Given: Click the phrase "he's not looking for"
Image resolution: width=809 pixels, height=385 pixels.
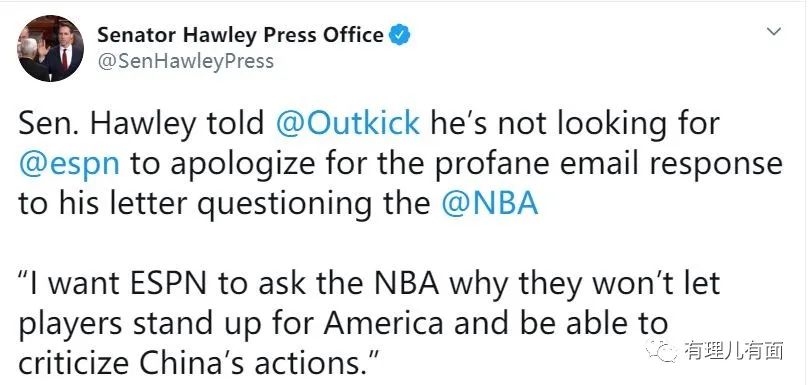Looking at the screenshot, I should tap(574, 124).
